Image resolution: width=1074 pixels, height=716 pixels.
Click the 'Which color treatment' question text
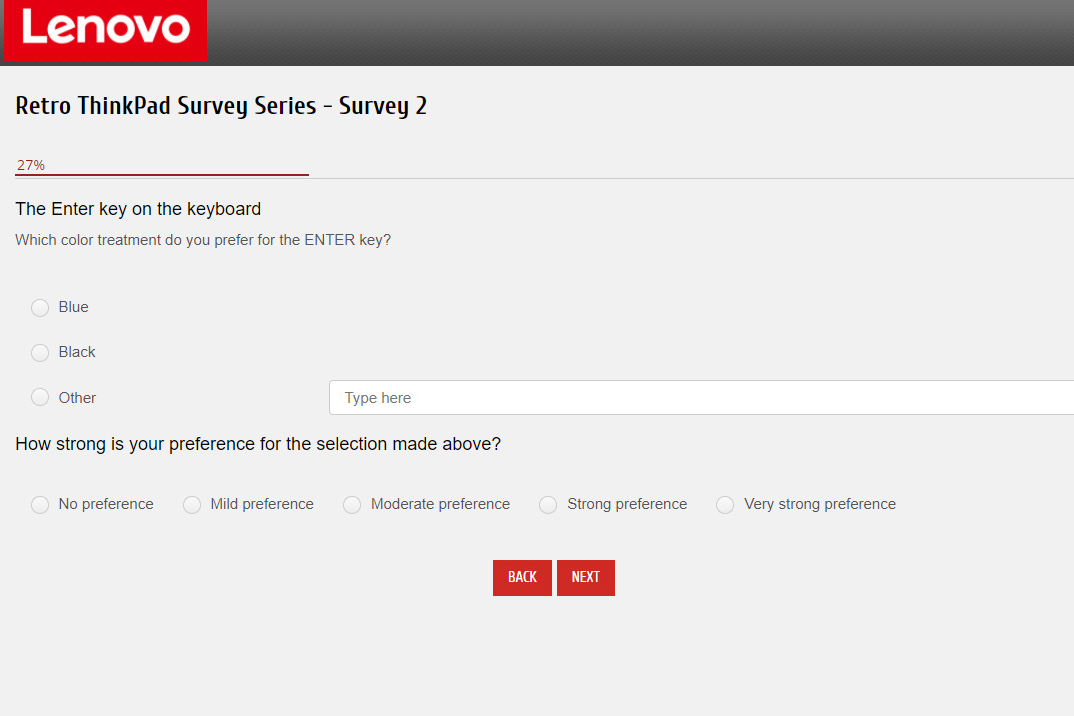pos(203,240)
